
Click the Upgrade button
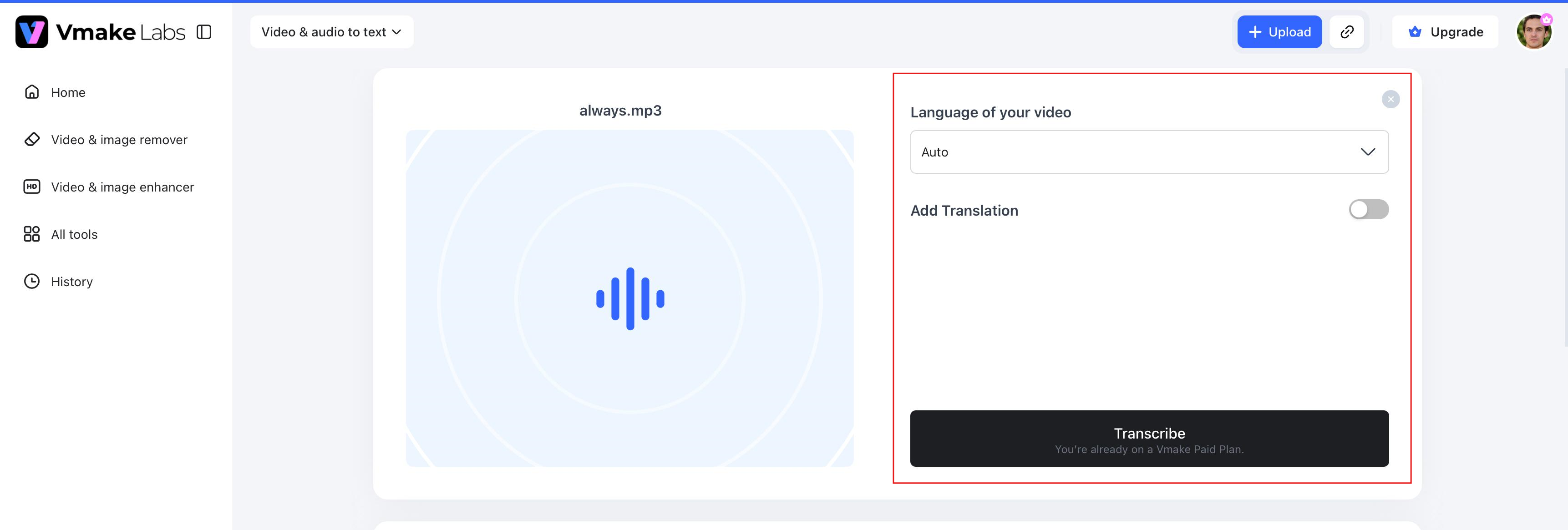point(1445,32)
